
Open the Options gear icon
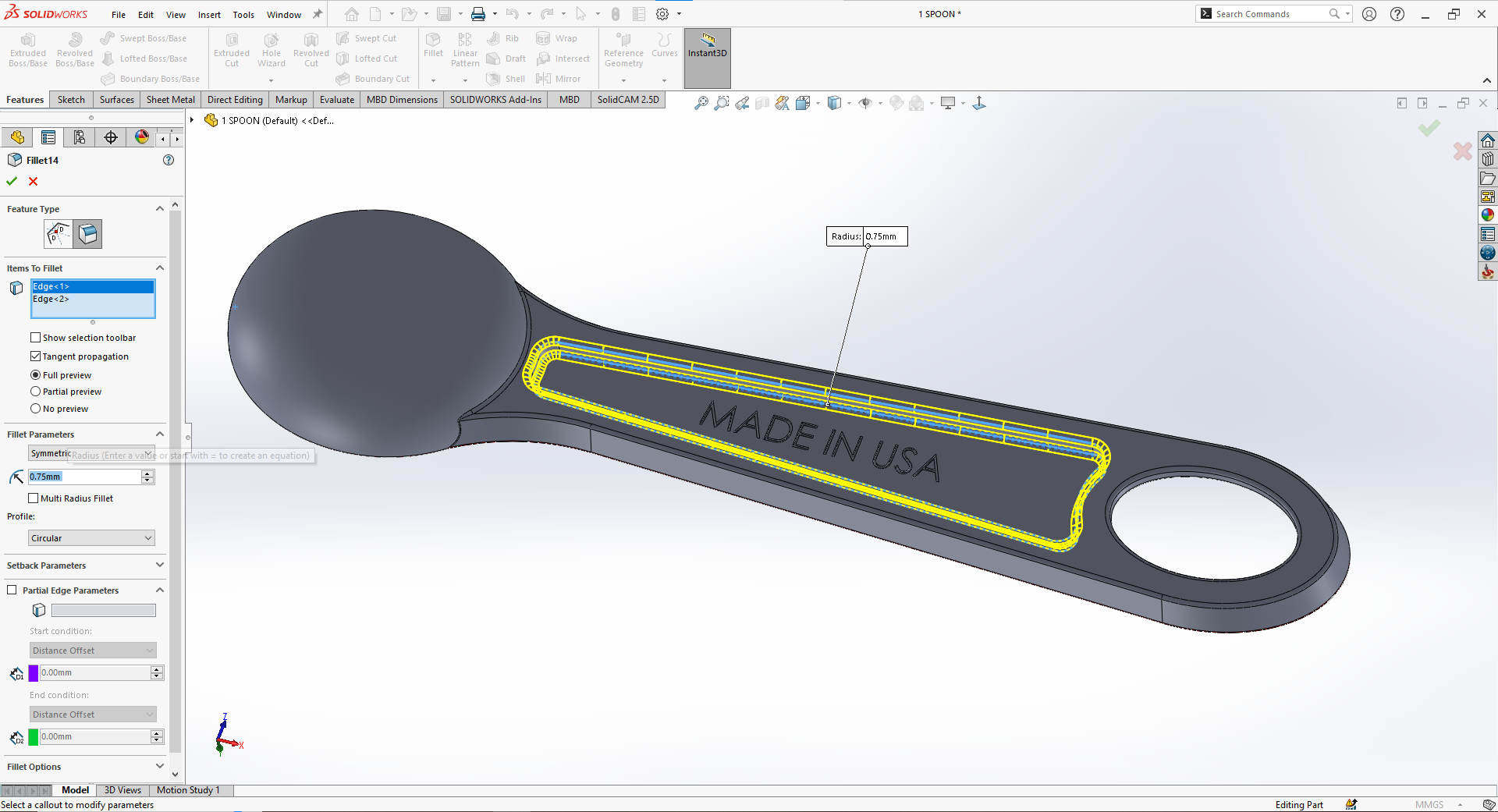(x=662, y=14)
